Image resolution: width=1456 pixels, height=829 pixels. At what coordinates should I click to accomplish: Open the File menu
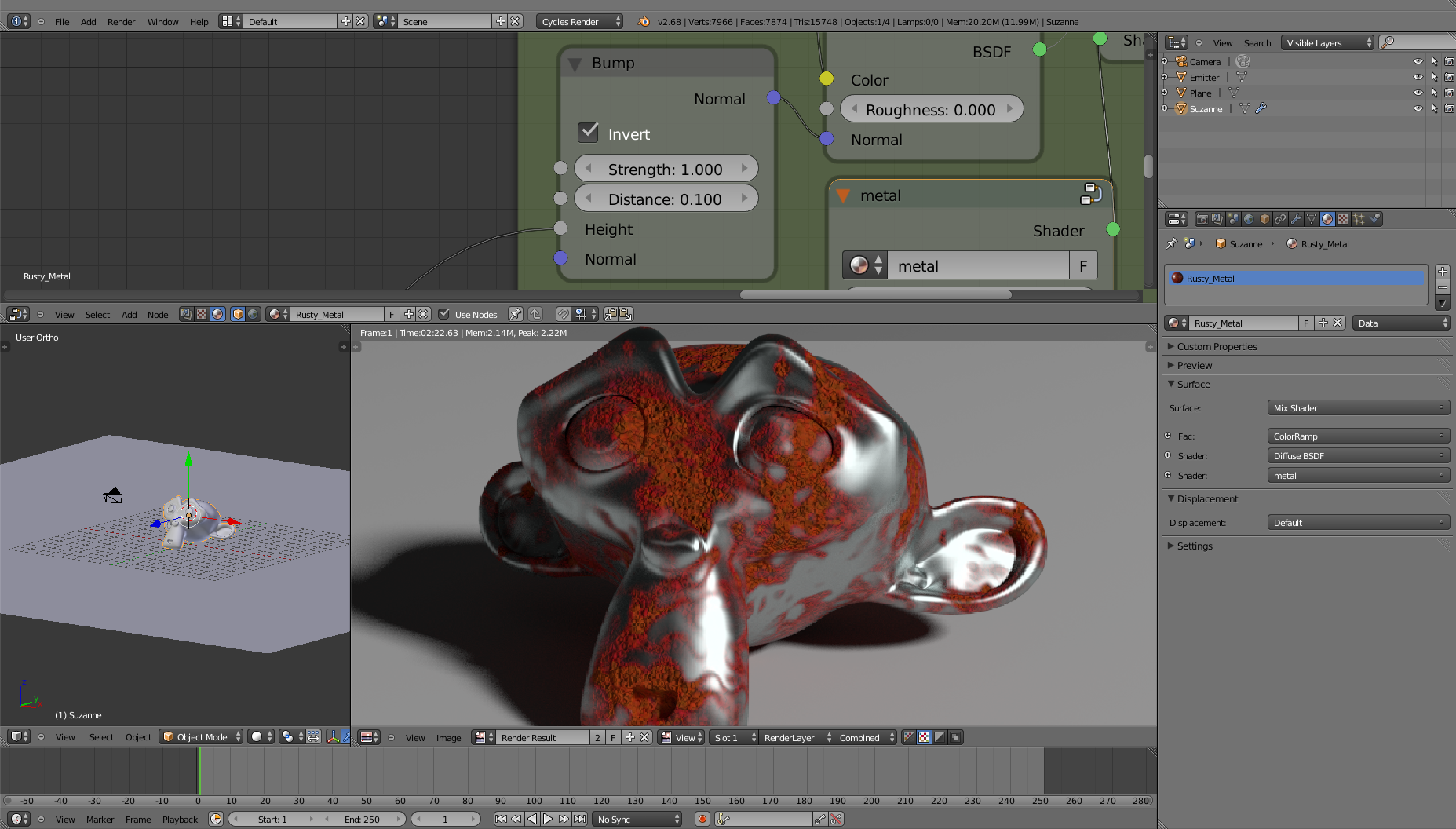click(62, 21)
